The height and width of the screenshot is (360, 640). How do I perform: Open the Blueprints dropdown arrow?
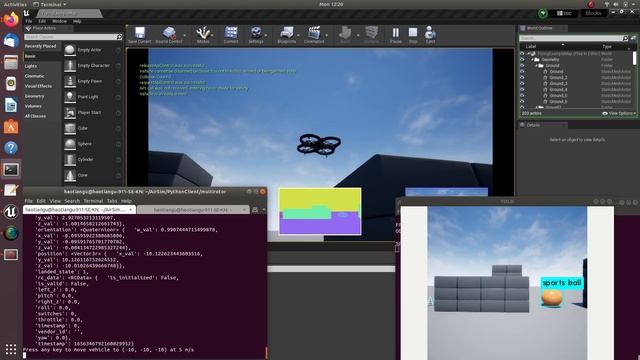298,36
